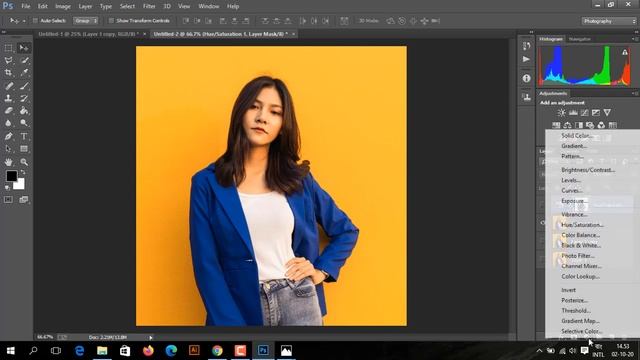Select the Pen tool
The image size is (640, 360).
[x=8, y=136]
